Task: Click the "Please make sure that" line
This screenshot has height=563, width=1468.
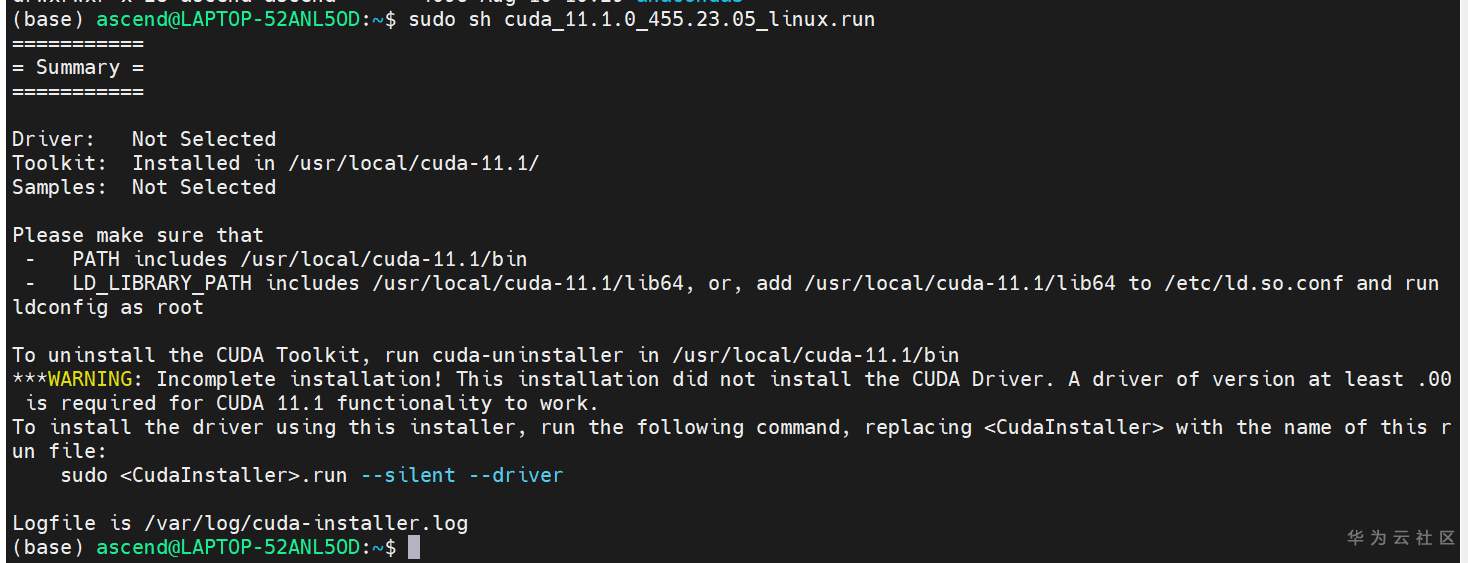Action: click(x=138, y=235)
